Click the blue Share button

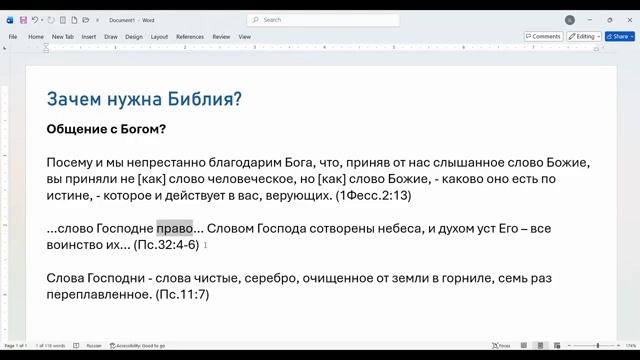pos(620,36)
